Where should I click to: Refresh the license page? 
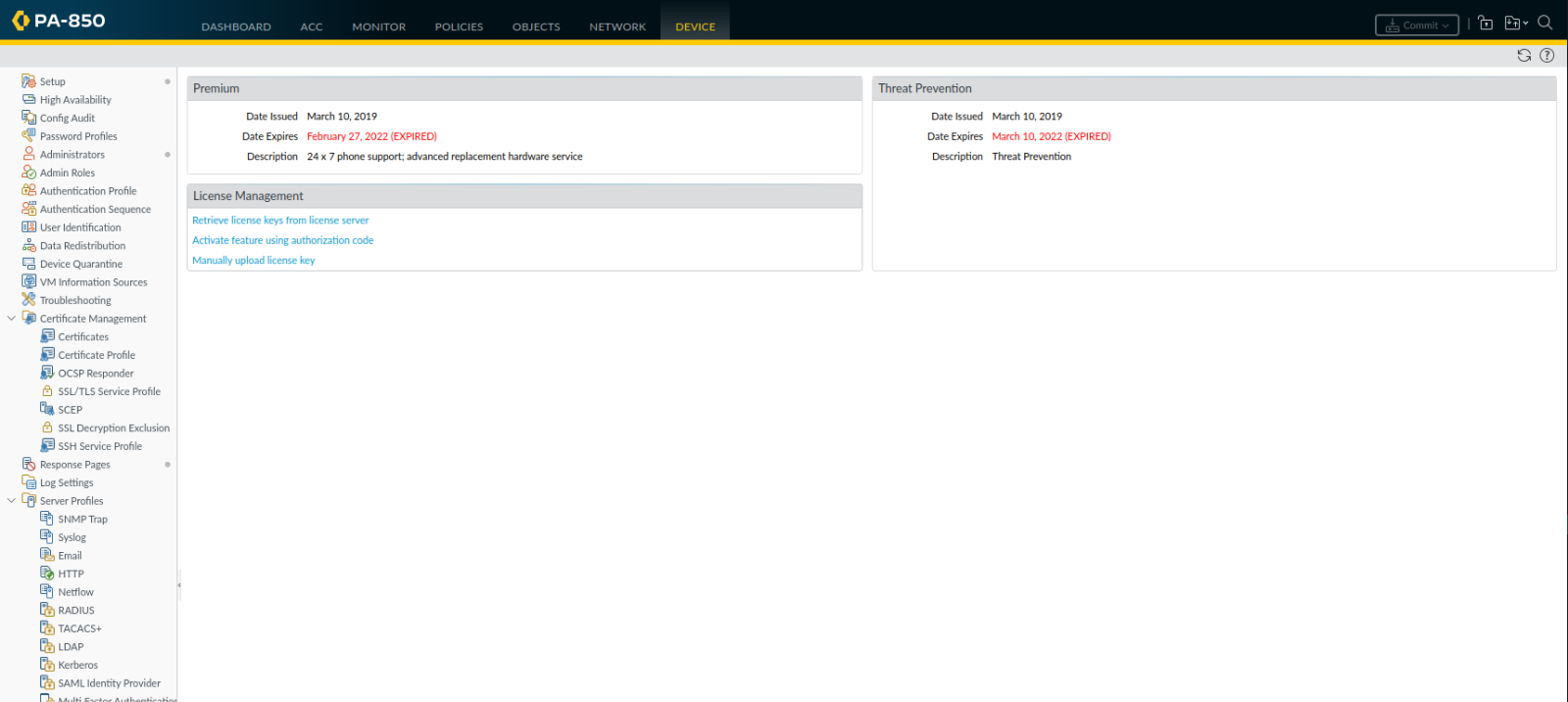[x=1524, y=56]
